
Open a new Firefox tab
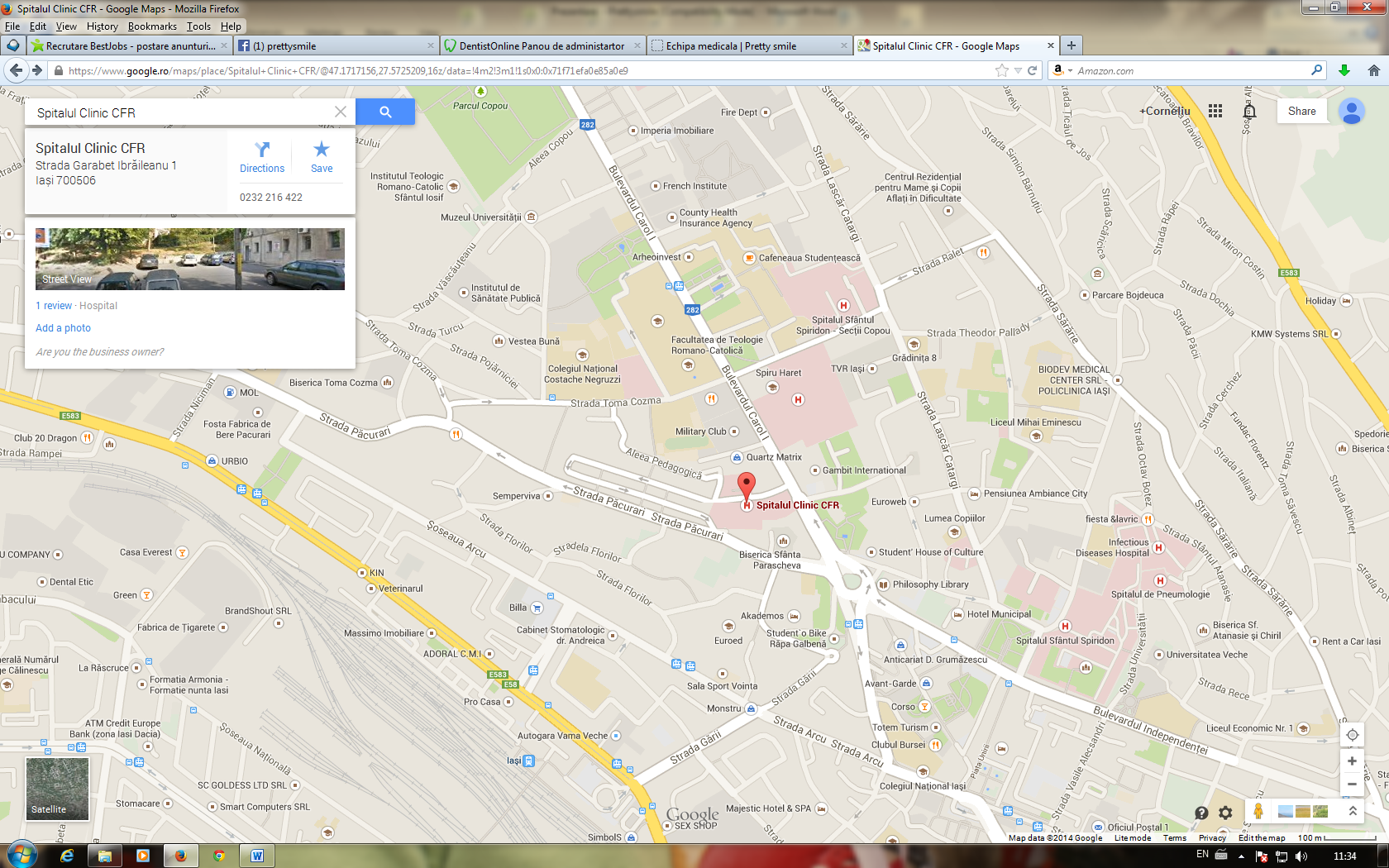(x=1072, y=46)
